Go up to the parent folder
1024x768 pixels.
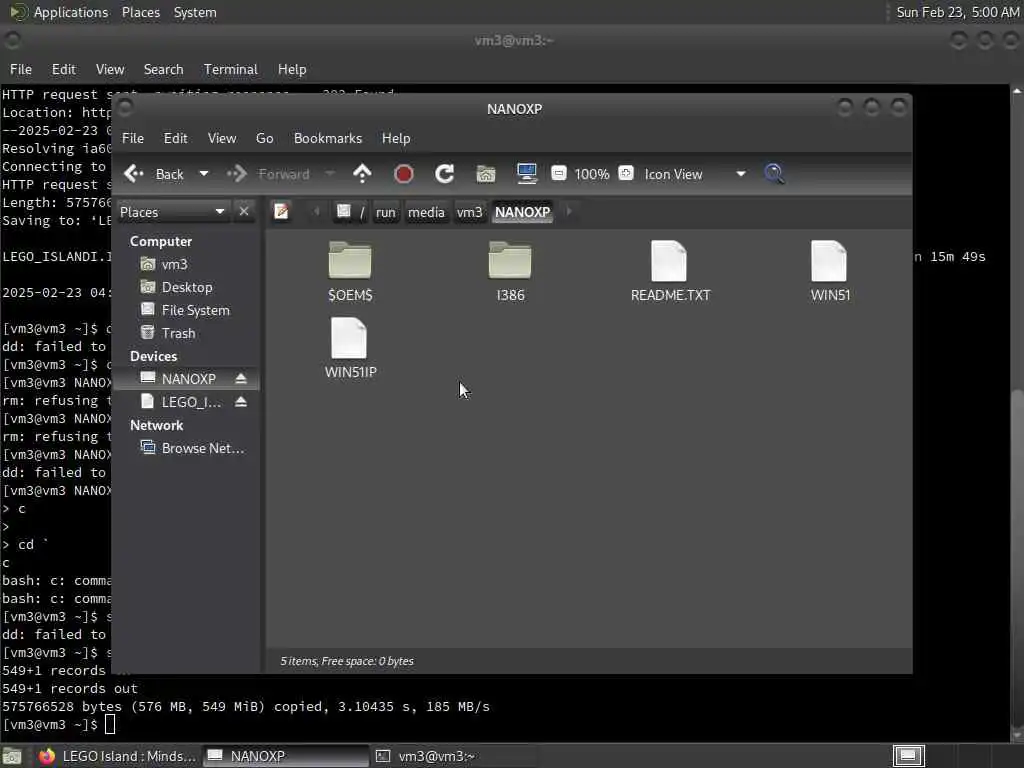(x=362, y=174)
